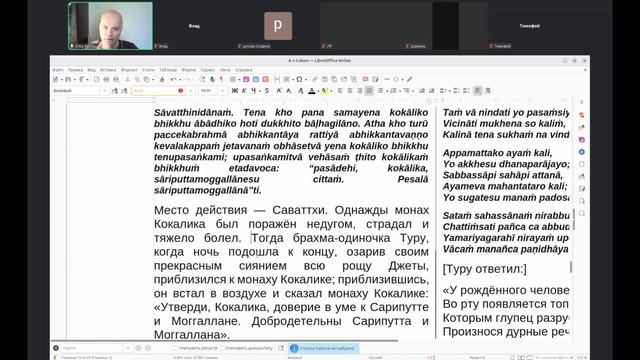The width and height of the screenshot is (640, 360).
Task: Open sidebar Navigator compass icon
Action: pos(582,152)
